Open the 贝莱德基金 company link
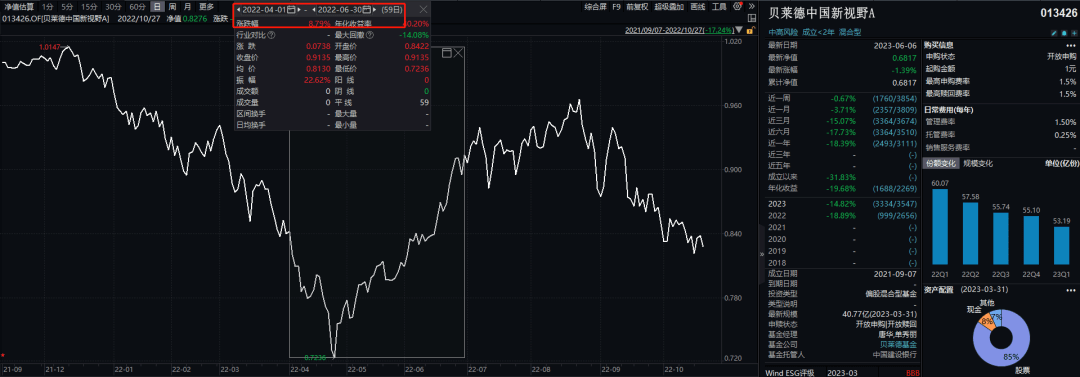 coord(899,344)
